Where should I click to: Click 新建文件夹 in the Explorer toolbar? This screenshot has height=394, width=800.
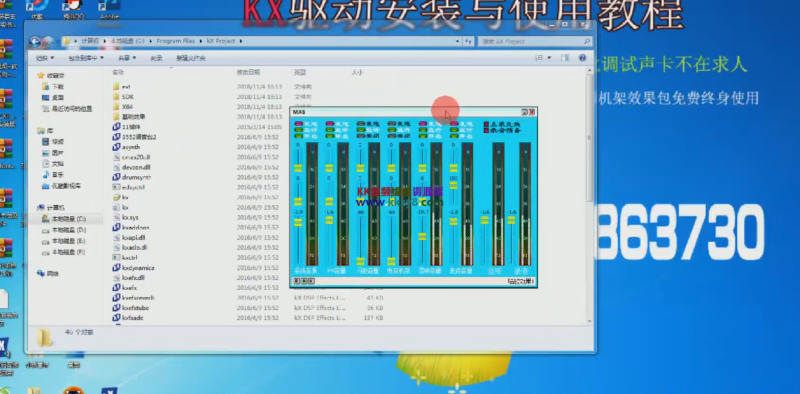(x=191, y=58)
